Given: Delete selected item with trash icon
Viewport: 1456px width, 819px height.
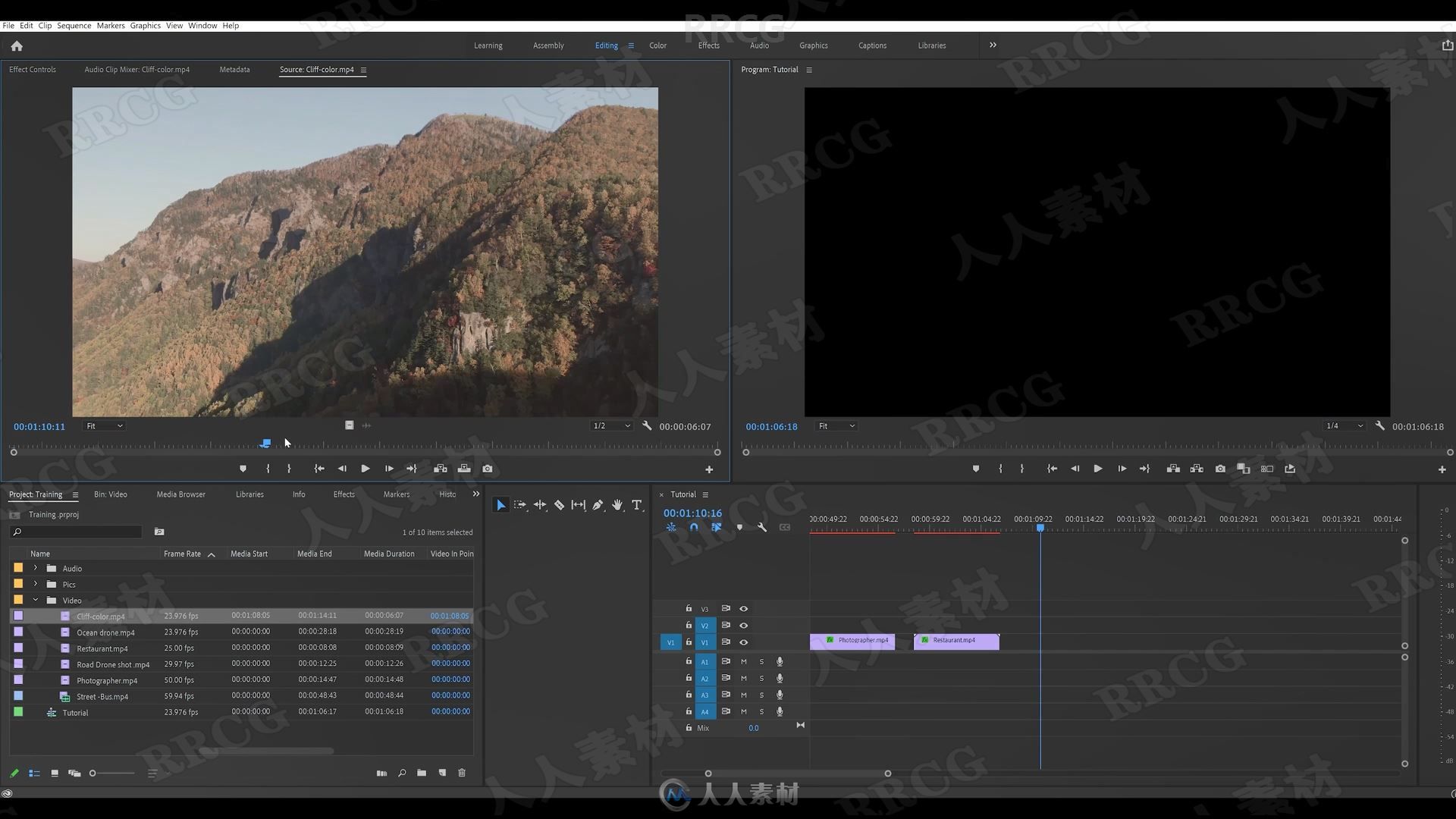Looking at the screenshot, I should [x=462, y=773].
